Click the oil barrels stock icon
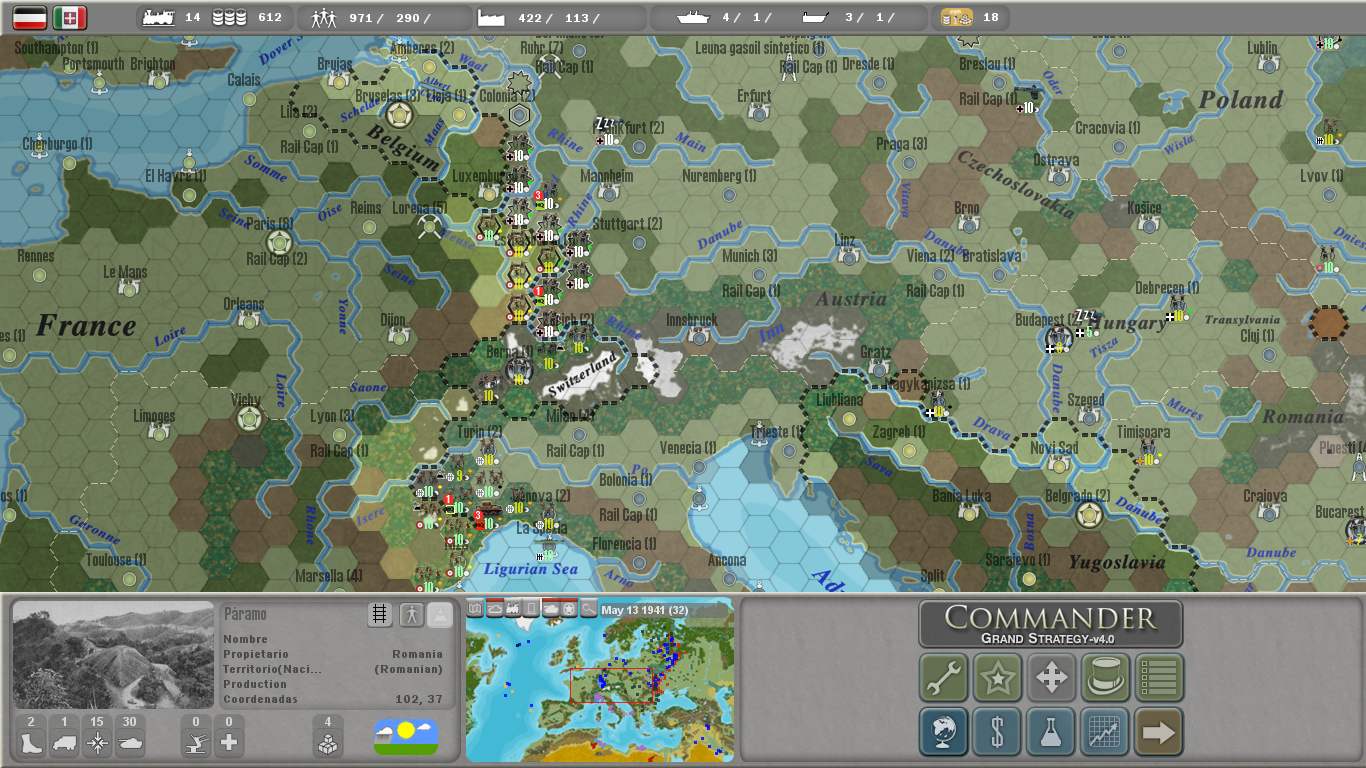1366x768 pixels. pyautogui.click(x=229, y=17)
